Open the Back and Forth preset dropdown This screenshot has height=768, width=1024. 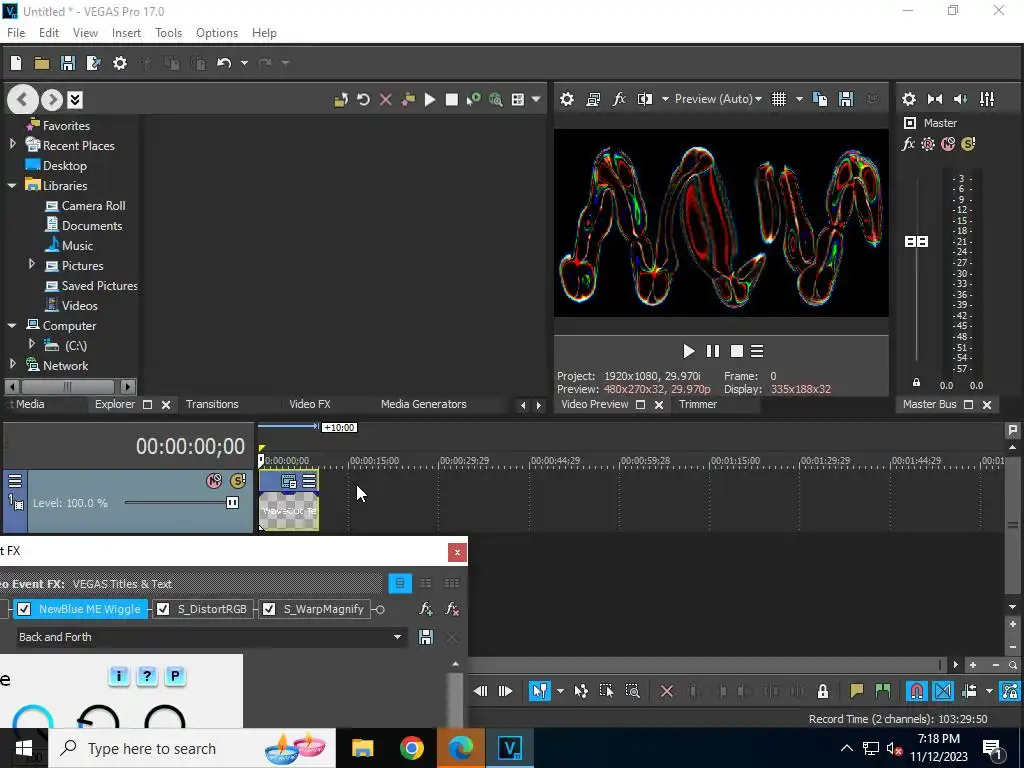(x=397, y=637)
